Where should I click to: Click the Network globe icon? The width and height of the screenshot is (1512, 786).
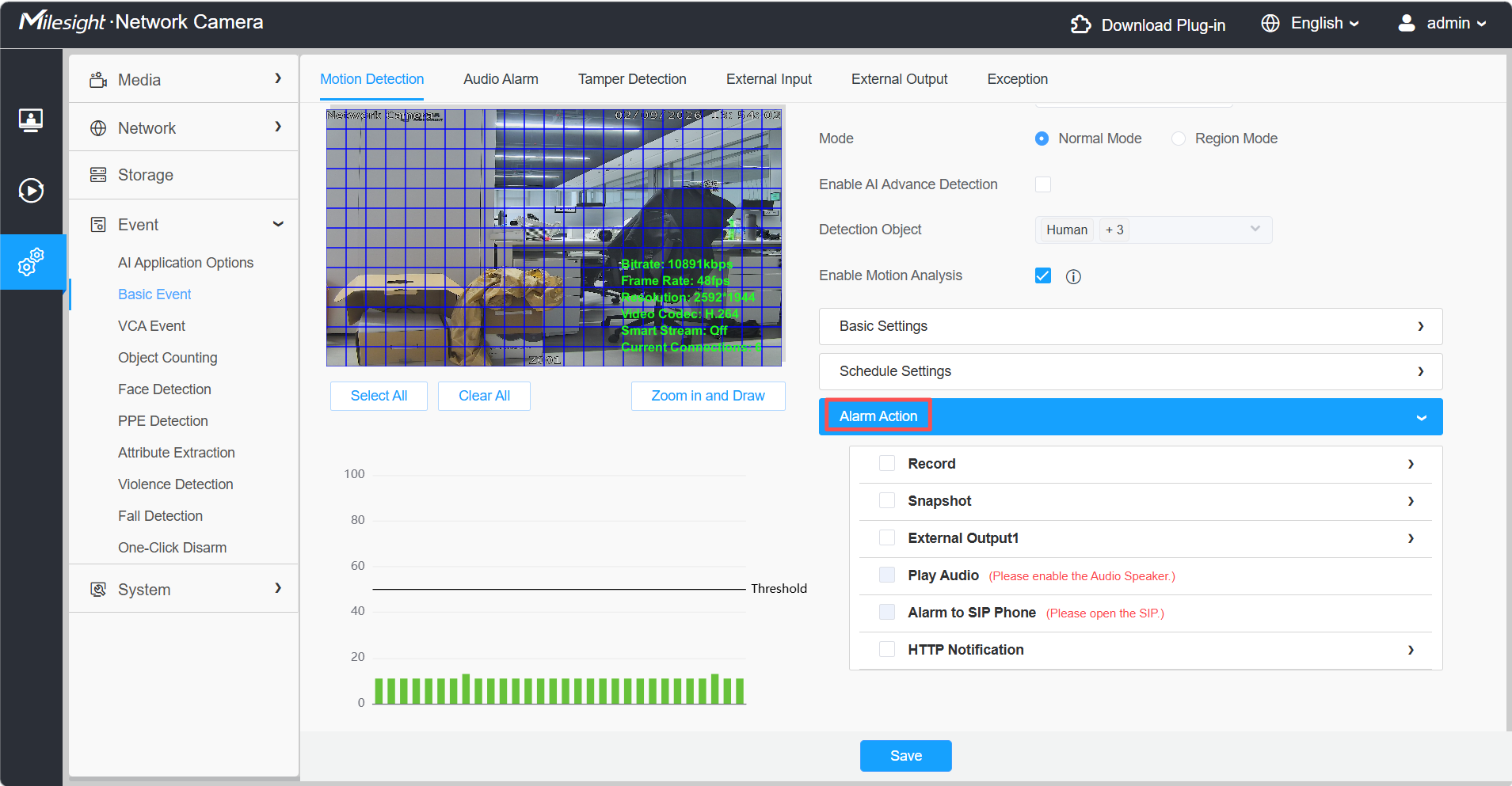tap(98, 128)
